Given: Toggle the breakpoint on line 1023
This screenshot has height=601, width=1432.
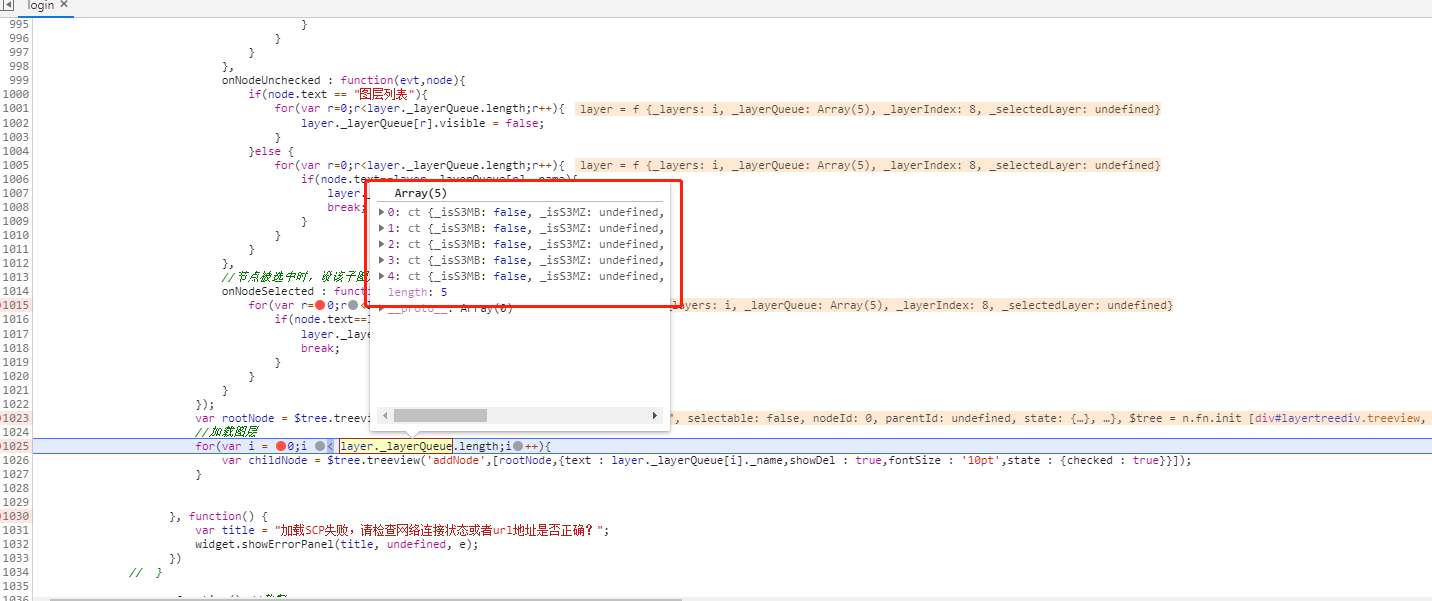Looking at the screenshot, I should tap(16, 418).
